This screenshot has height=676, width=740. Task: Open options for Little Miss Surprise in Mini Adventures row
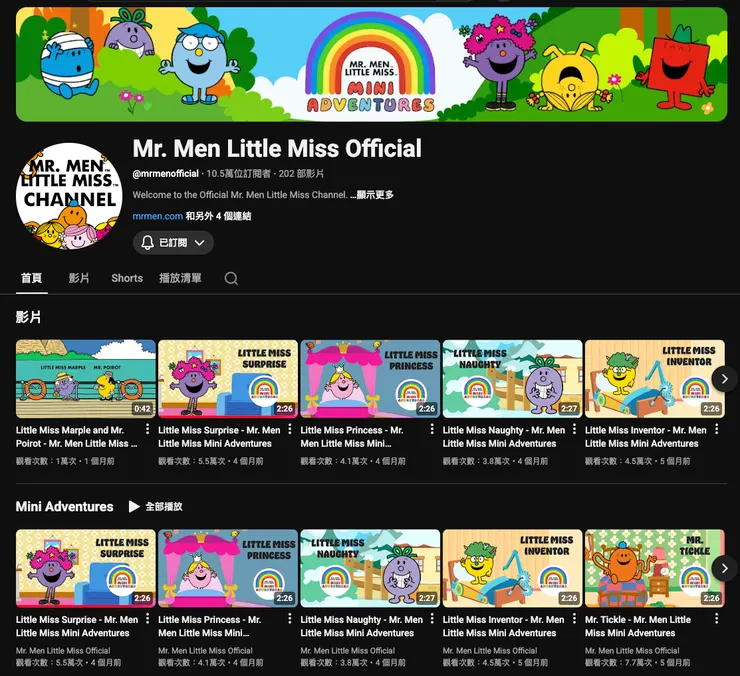(147, 618)
